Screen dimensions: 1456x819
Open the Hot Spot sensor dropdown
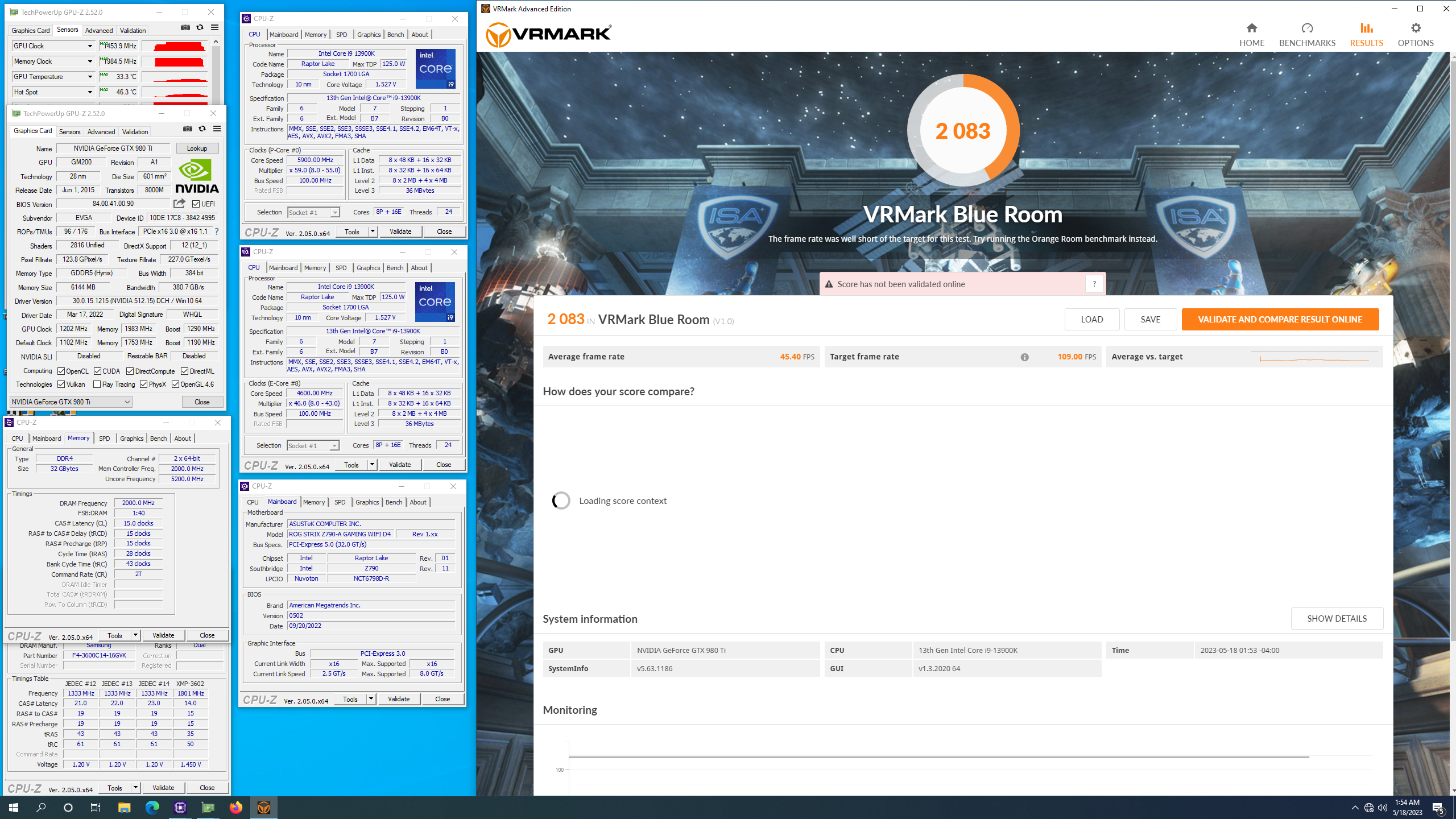[89, 92]
